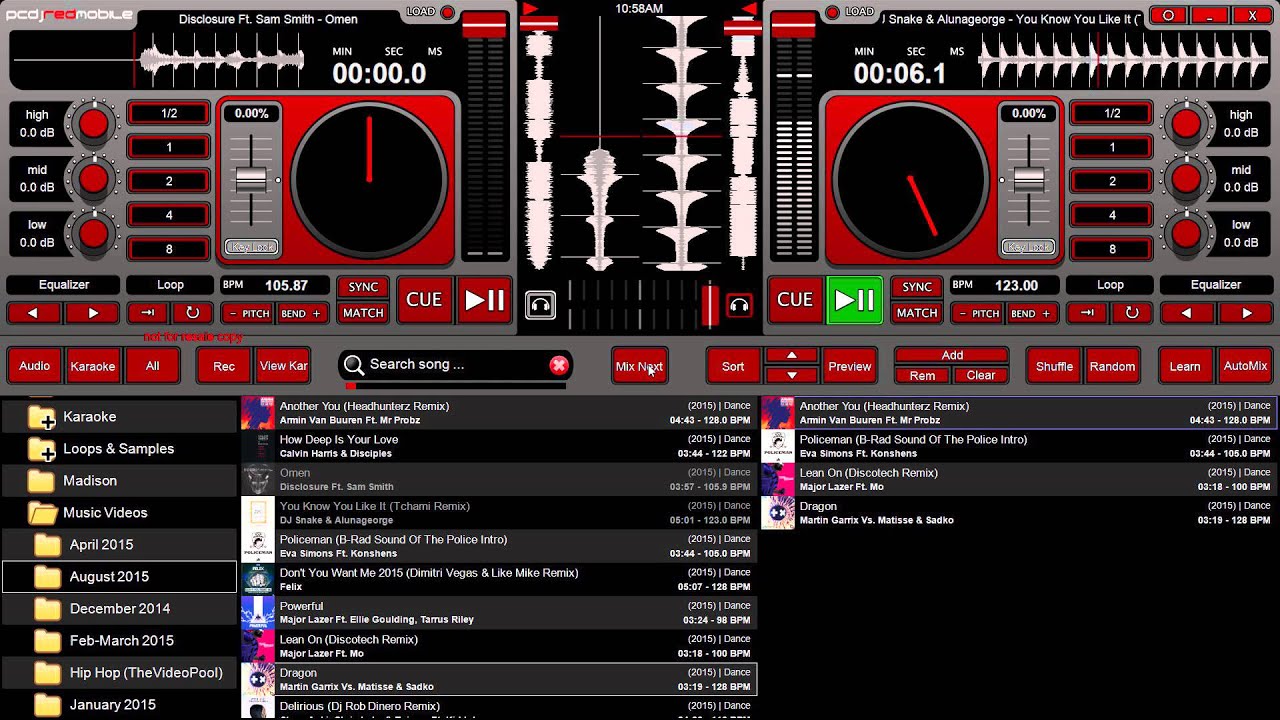The image size is (1280, 720).
Task: Switch to All library filter
Action: point(152,366)
